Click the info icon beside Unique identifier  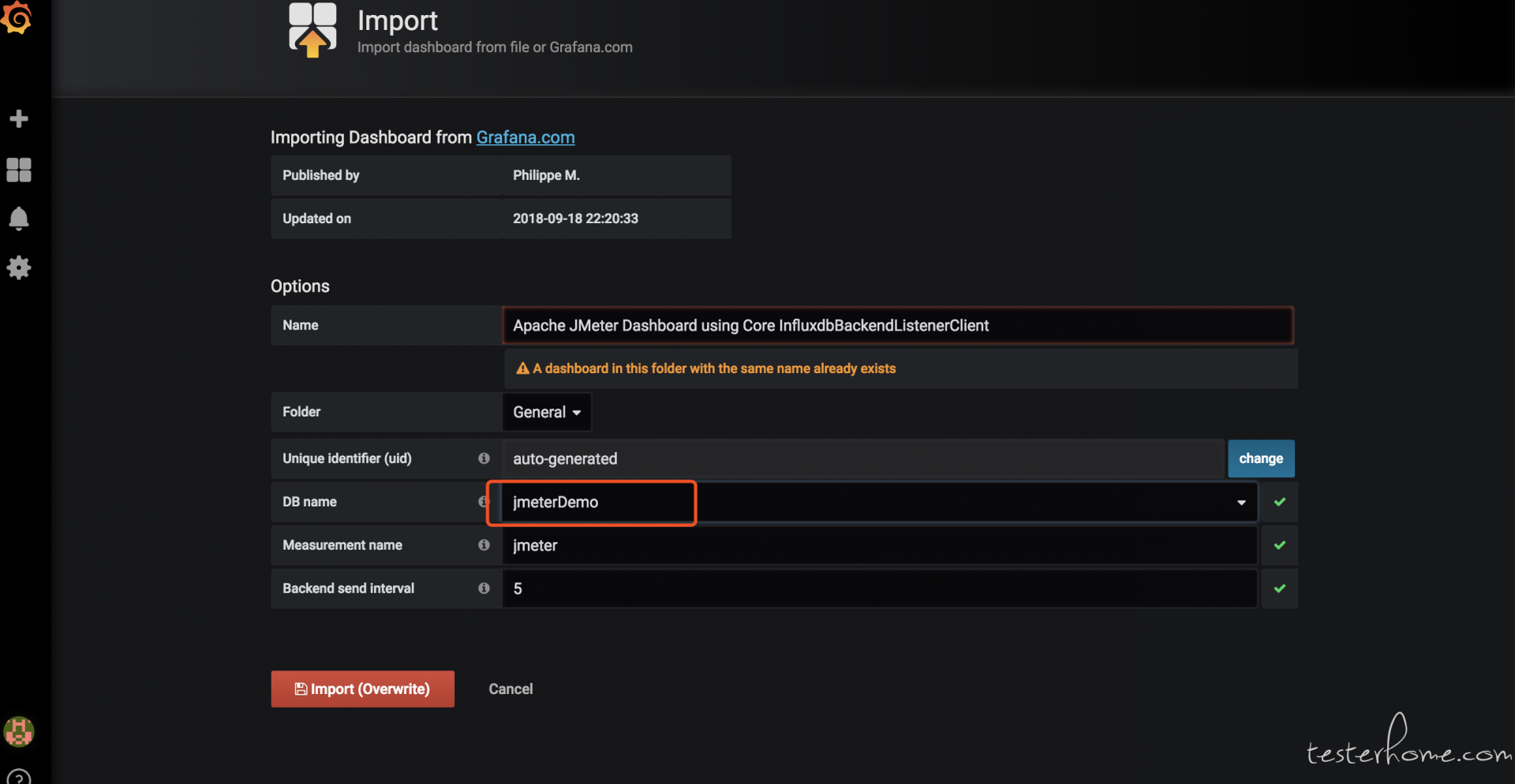coord(484,458)
